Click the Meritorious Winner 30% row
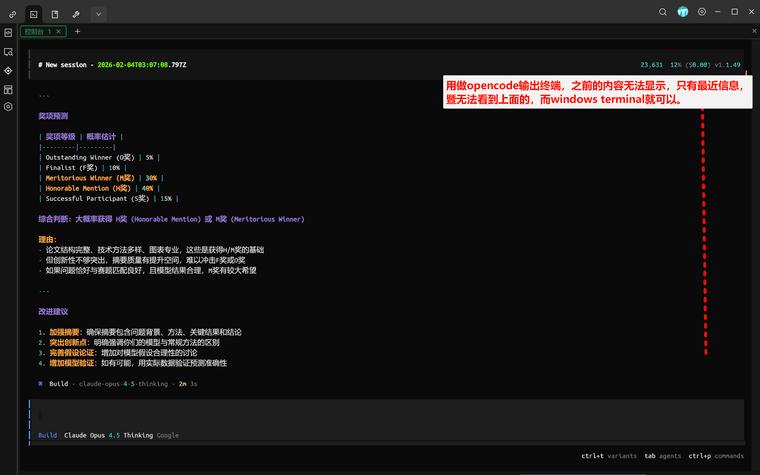Image resolution: width=760 pixels, height=475 pixels. click(101, 178)
